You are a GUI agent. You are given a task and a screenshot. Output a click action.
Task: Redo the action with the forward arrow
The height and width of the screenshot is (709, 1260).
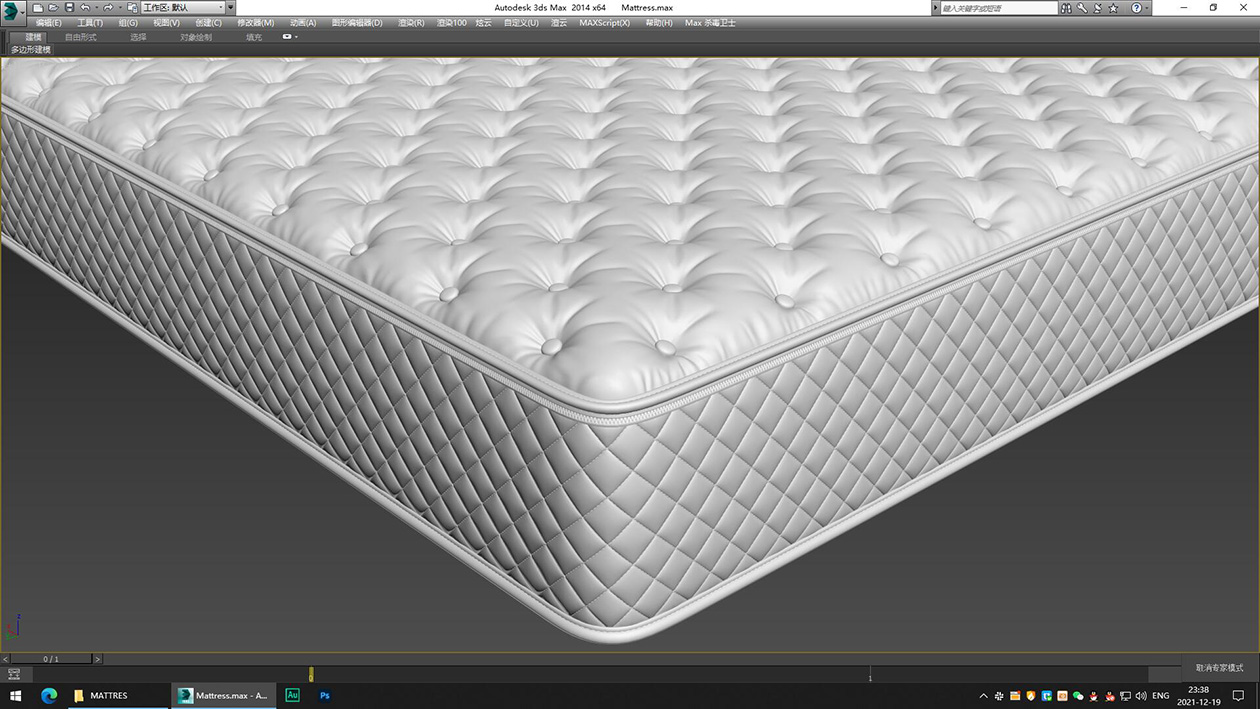pos(108,8)
